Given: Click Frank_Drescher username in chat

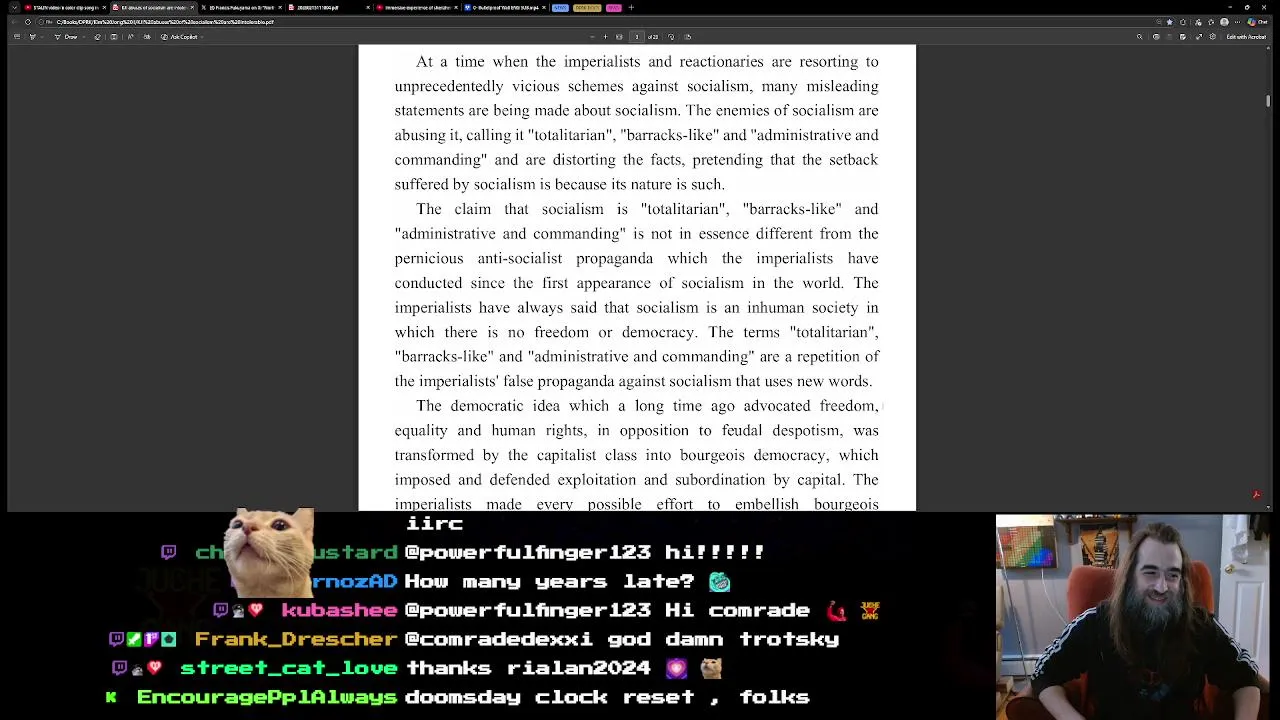Looking at the screenshot, I should click(x=296, y=639).
